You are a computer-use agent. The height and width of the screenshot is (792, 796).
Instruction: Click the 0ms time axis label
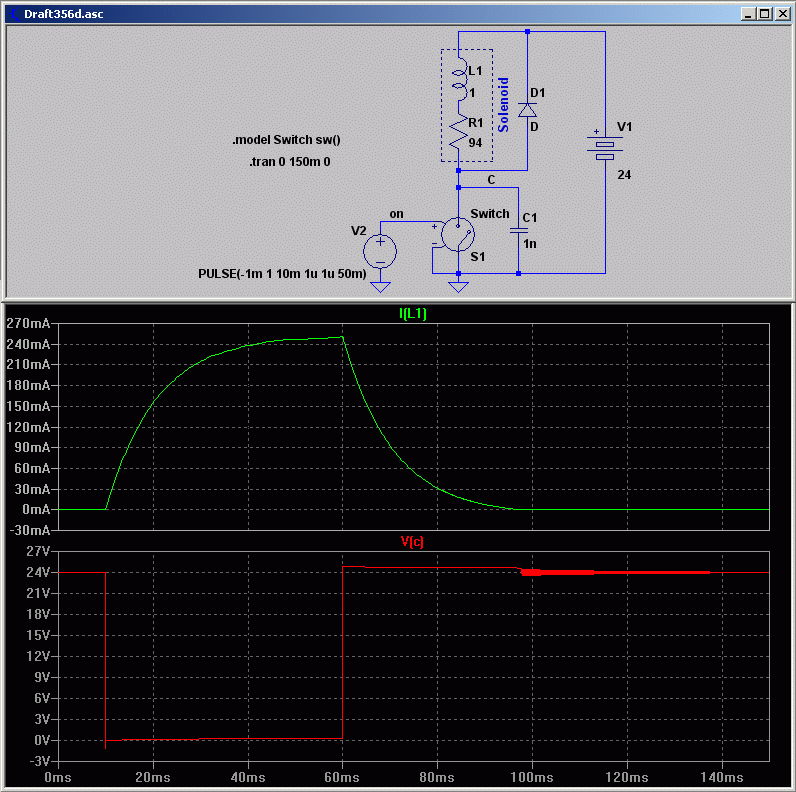(58, 777)
